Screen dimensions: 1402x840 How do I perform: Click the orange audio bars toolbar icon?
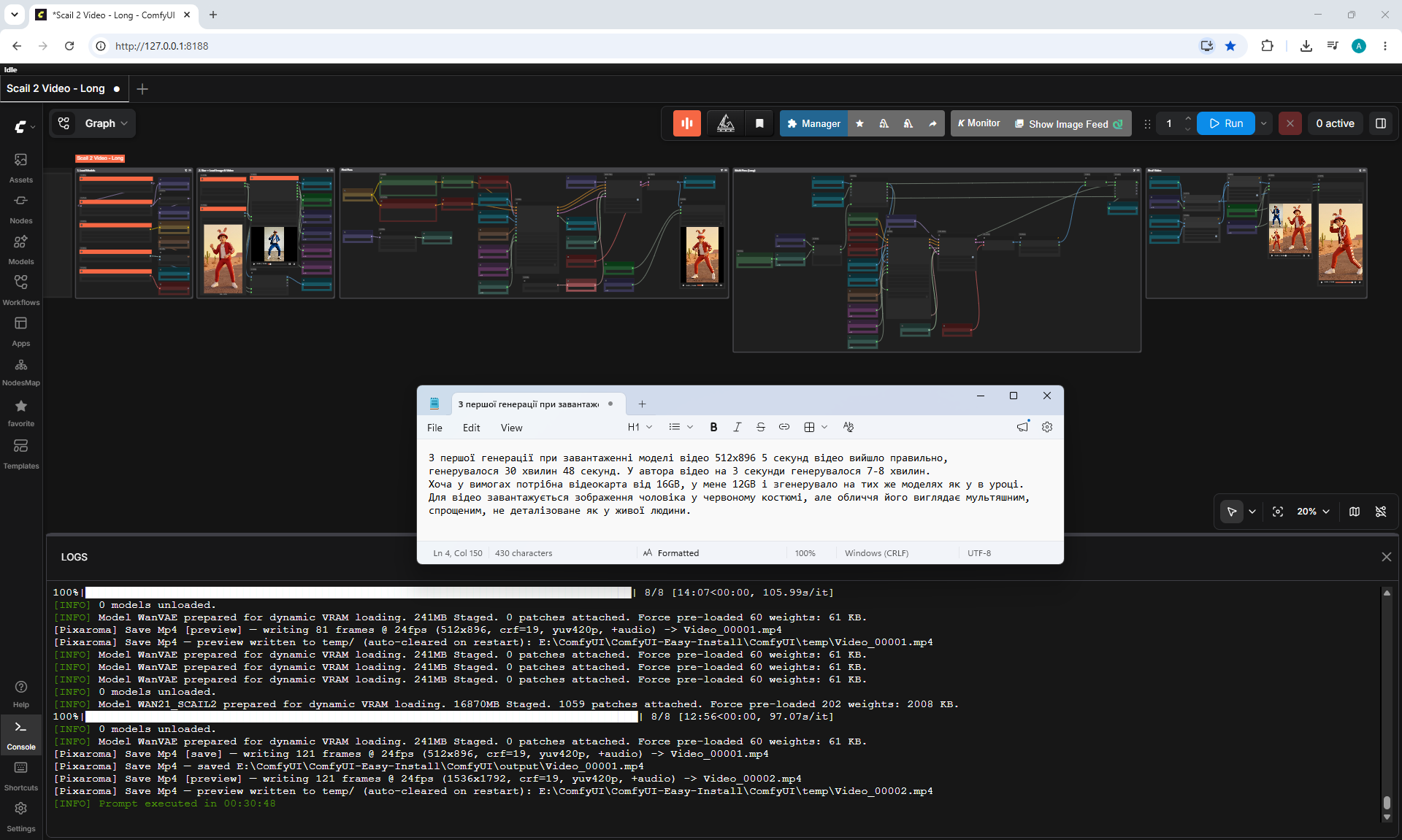[x=687, y=123]
